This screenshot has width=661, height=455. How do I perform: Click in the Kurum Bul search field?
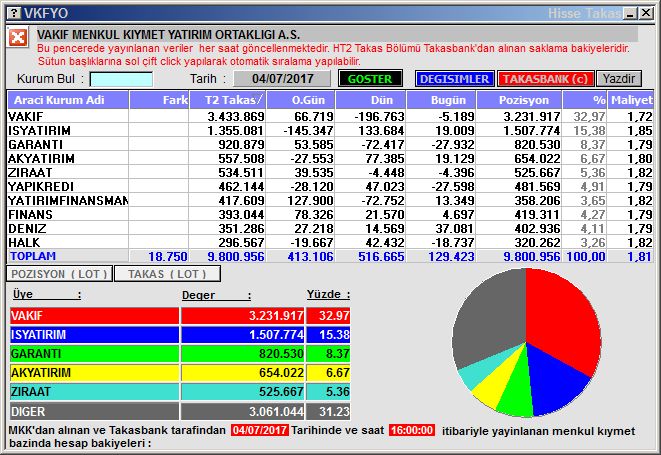pos(121,79)
